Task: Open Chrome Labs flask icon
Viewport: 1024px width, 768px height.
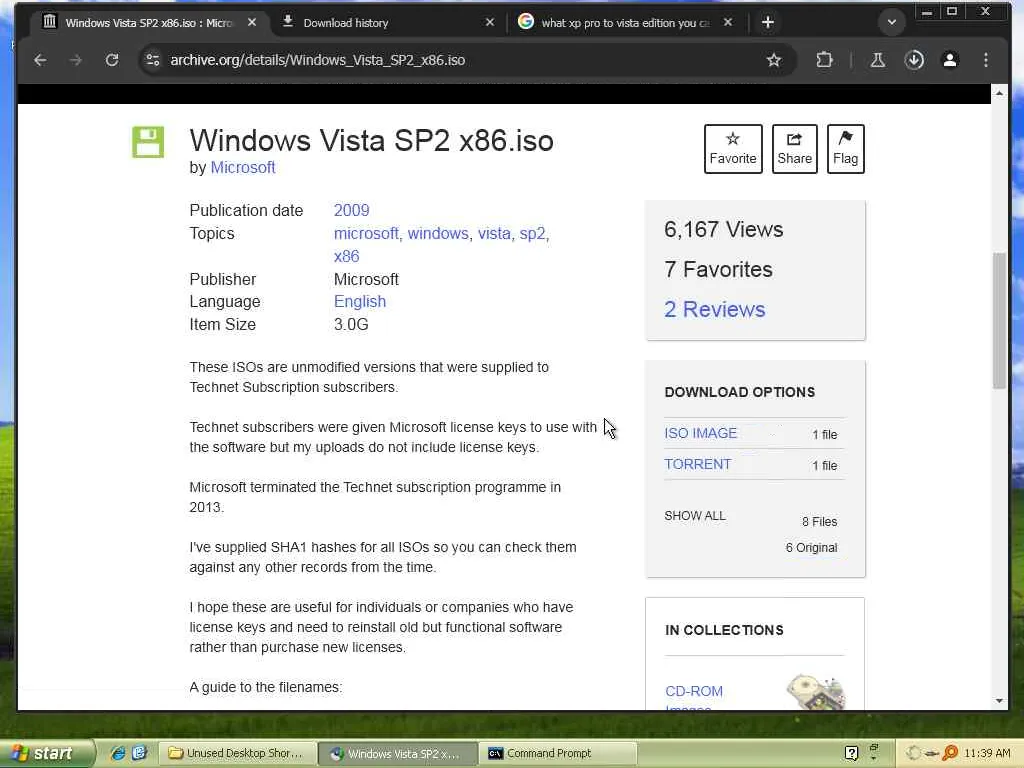Action: pos(878,60)
